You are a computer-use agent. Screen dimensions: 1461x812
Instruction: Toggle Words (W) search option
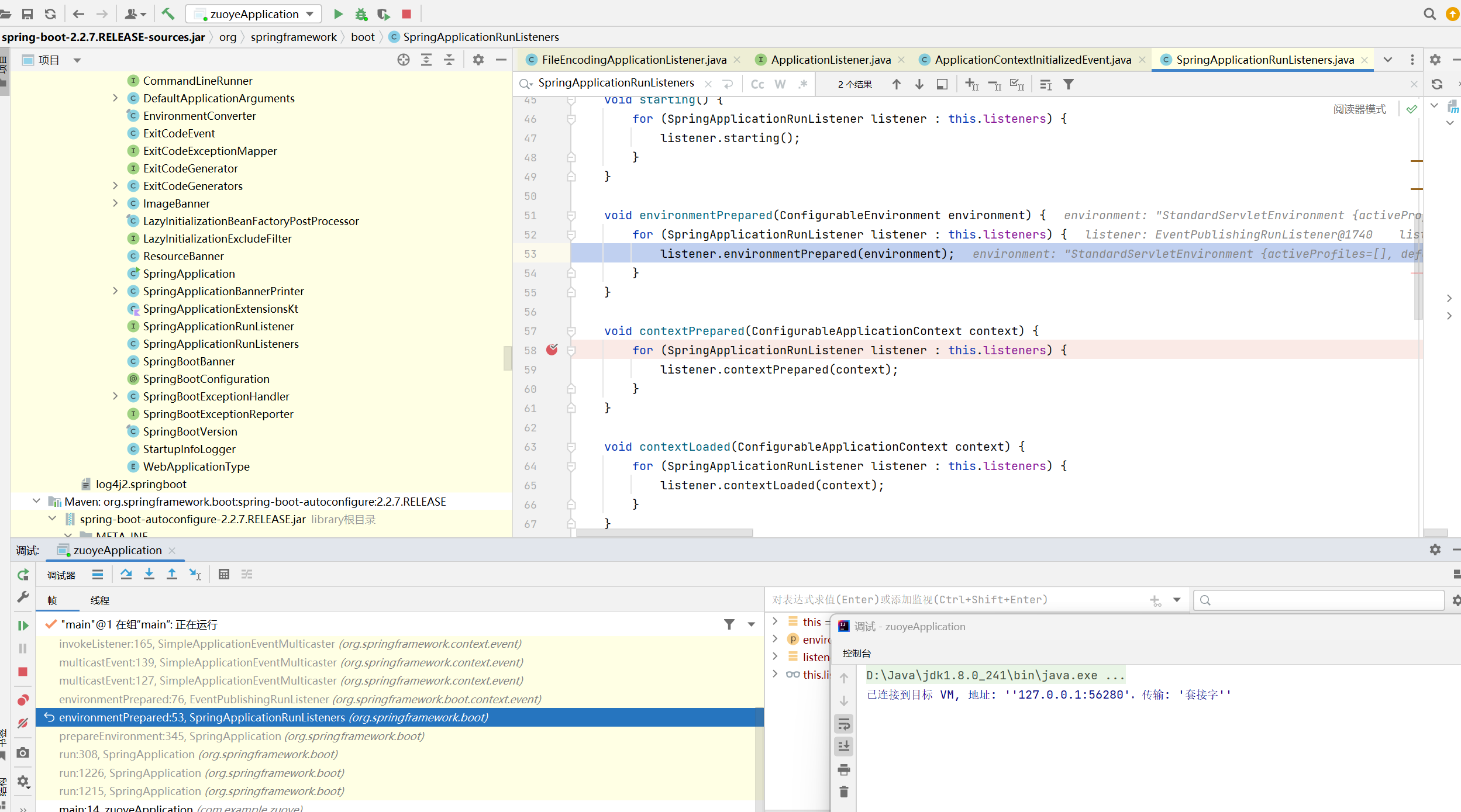point(780,84)
